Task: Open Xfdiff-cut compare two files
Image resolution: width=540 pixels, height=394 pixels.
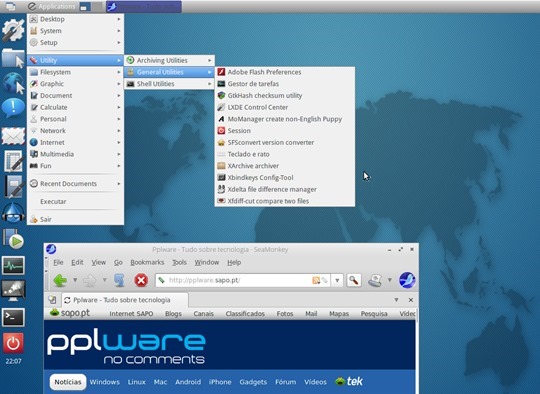Action: coord(284,201)
